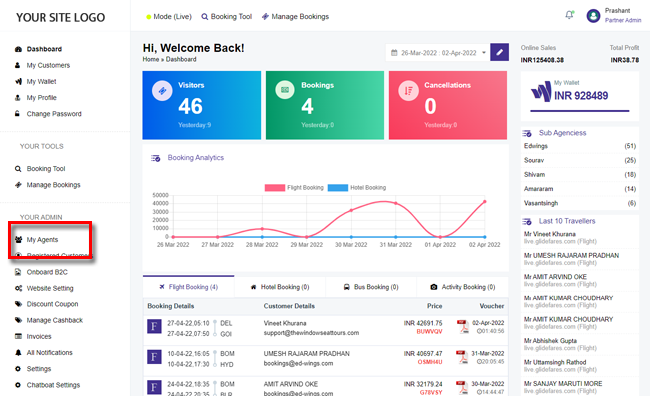
Task: Click traveller Mr AMIT ARVIND OKE
Action: 555,277
